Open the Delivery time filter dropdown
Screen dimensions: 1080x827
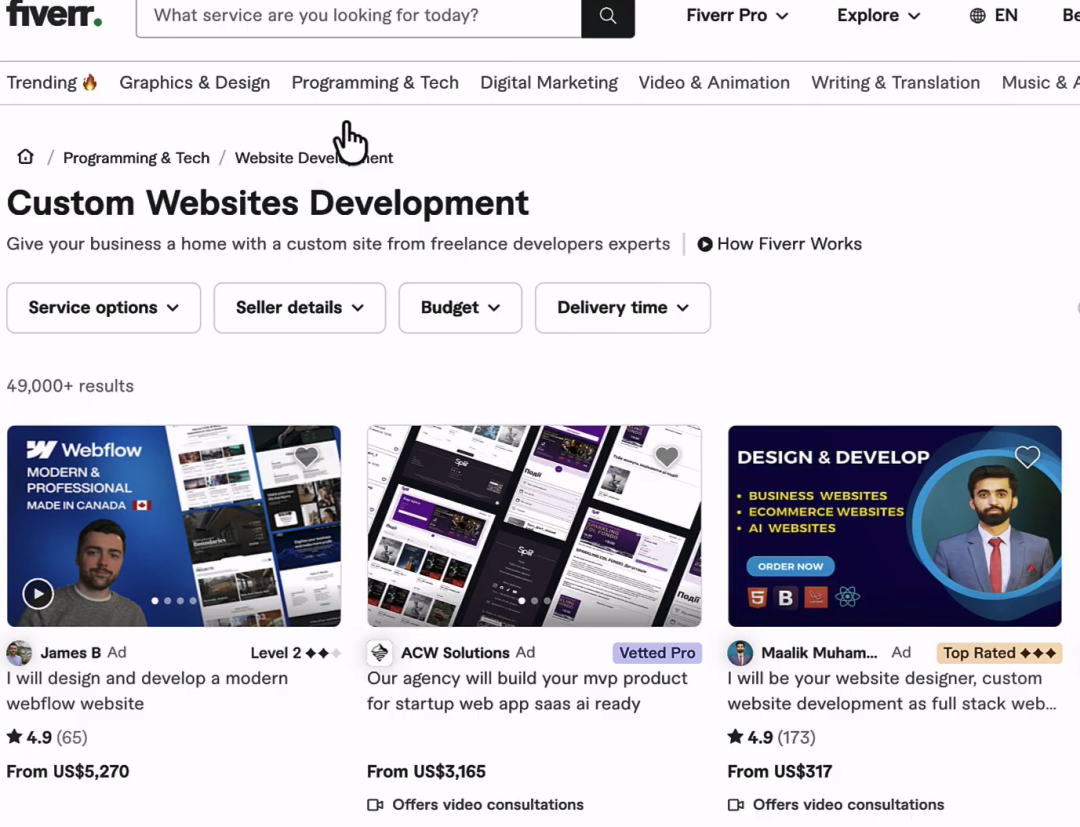[623, 308]
